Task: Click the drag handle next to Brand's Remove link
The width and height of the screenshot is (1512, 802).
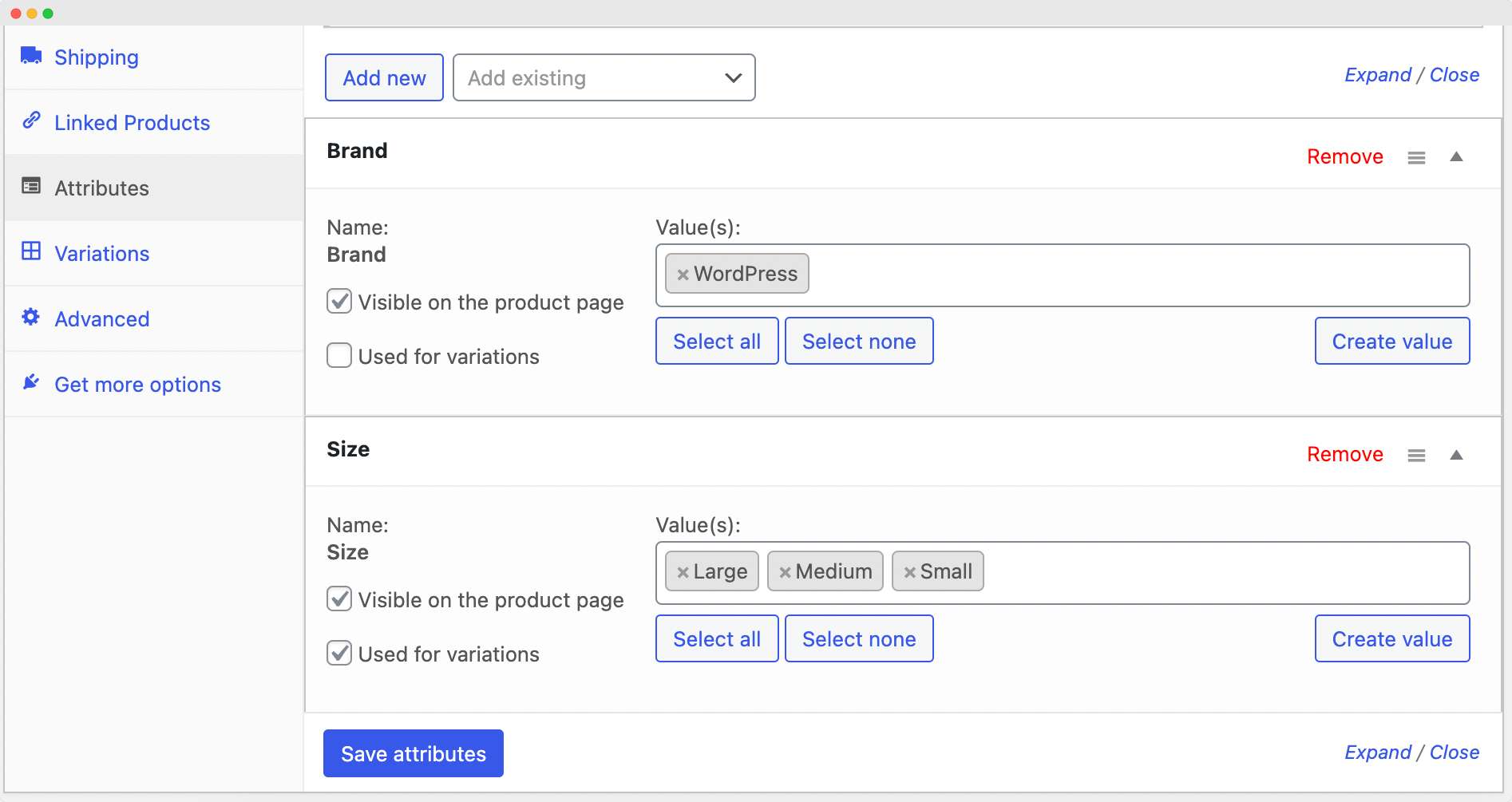Action: 1417,156
